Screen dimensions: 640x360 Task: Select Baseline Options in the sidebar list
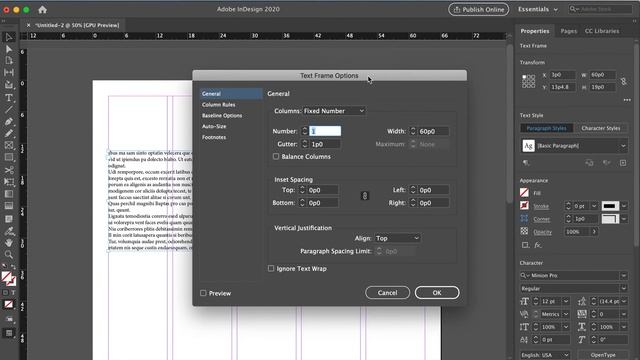(222, 116)
